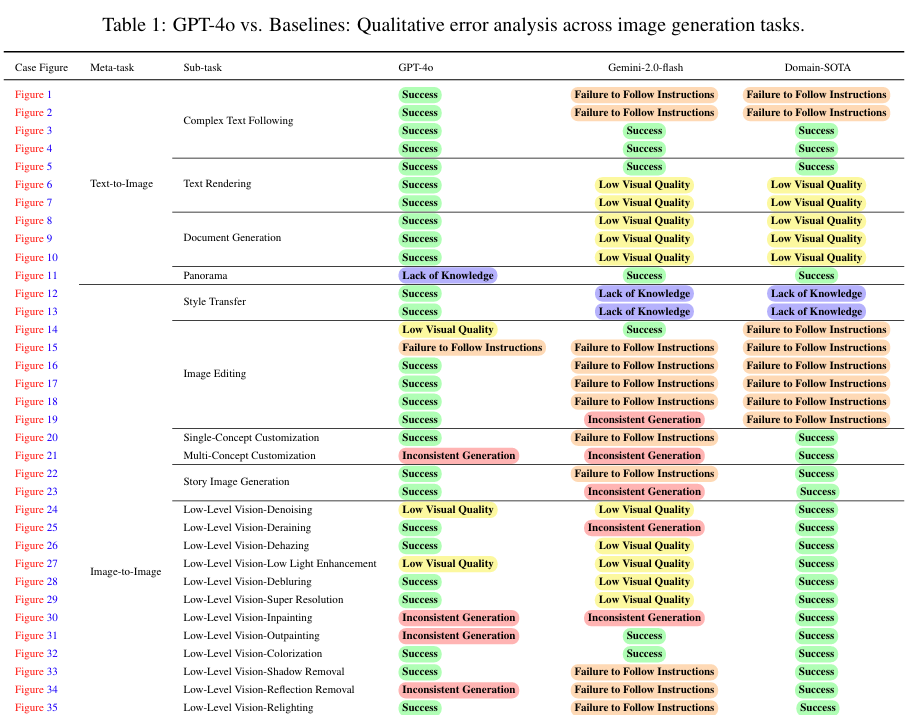Click Low-Level Vision-Relighting row label
Screen dimensions: 913x715
tap(248, 707)
